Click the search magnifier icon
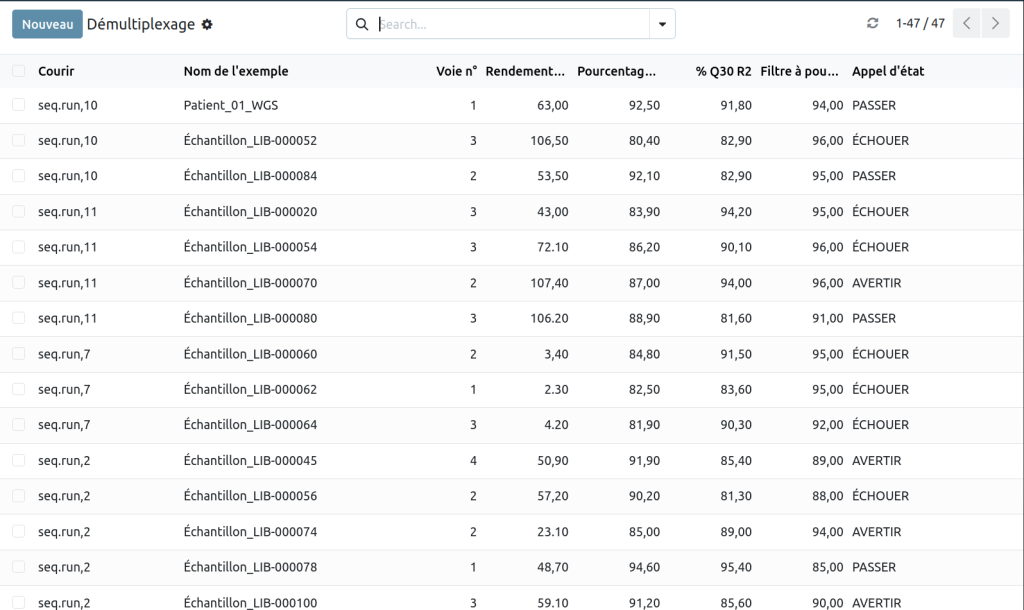The width and height of the screenshot is (1024, 610). [362, 24]
